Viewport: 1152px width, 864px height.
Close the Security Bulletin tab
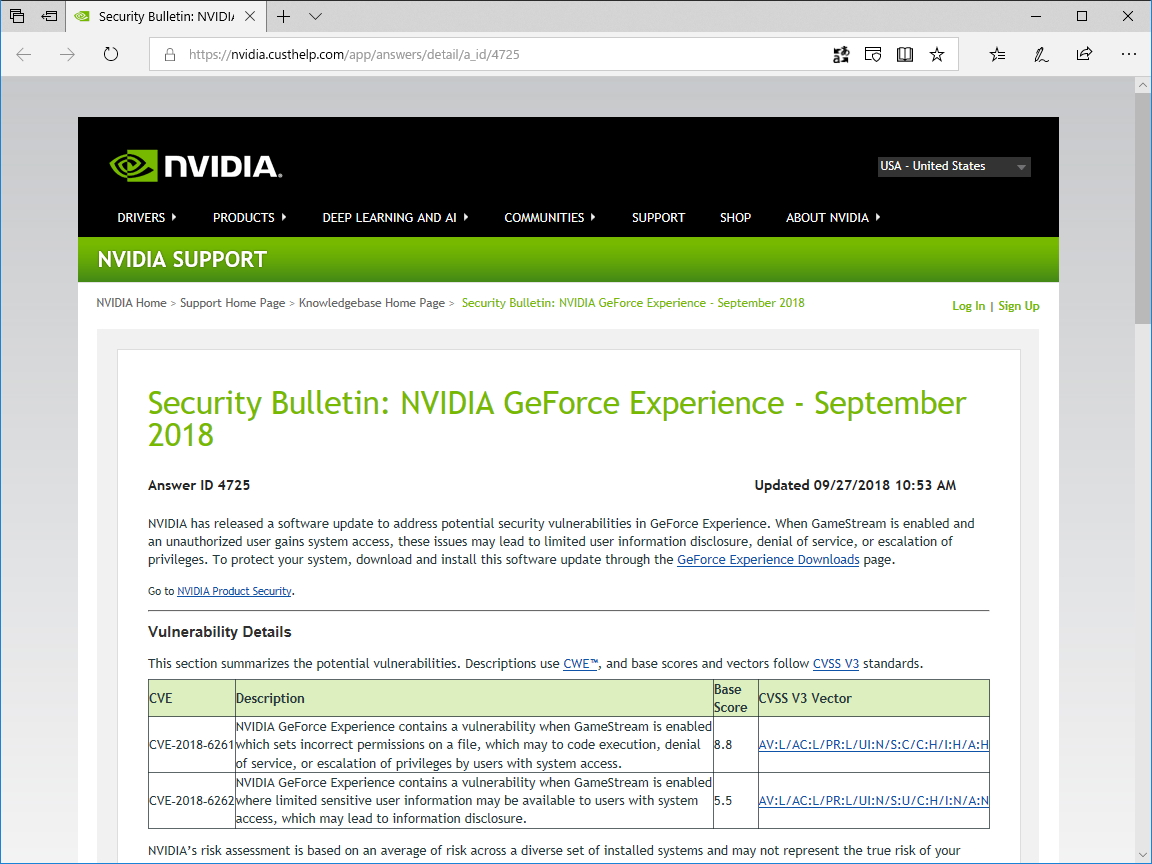coord(250,16)
